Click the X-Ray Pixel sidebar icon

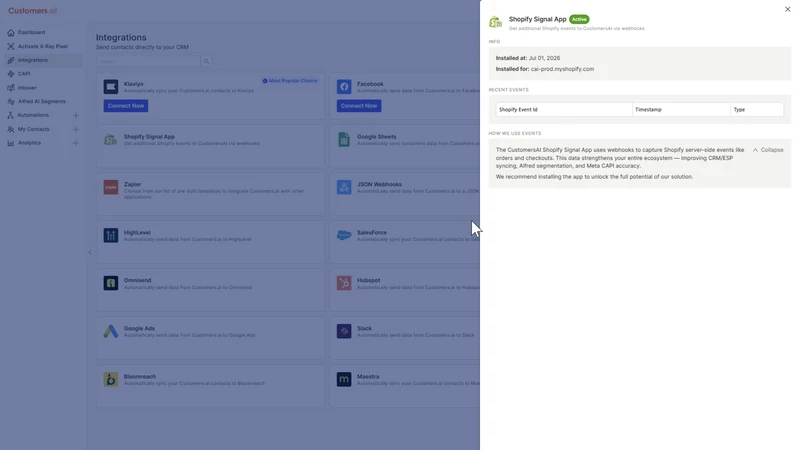tap(11, 46)
